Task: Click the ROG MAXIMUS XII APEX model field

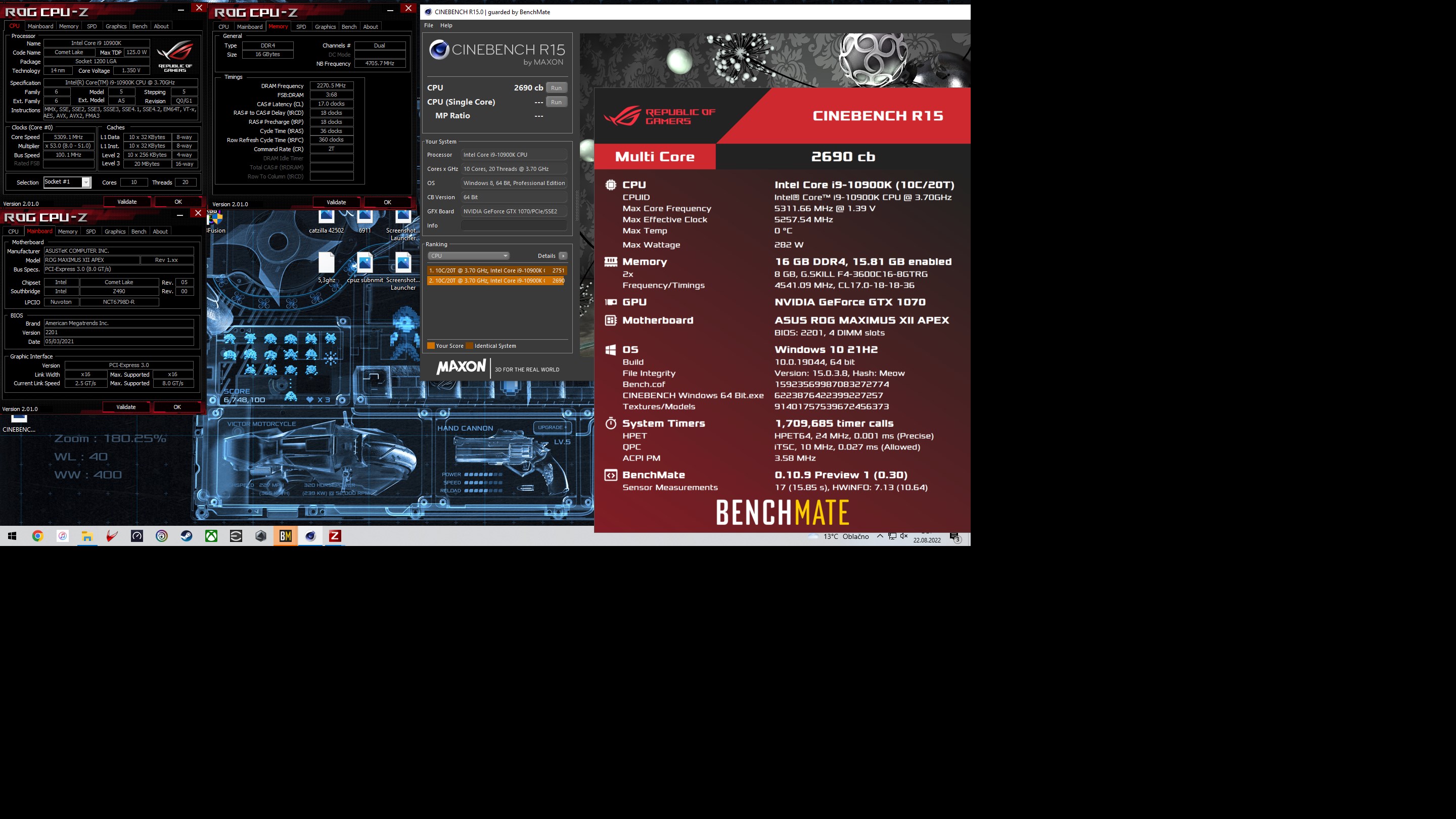Action: (x=92, y=260)
